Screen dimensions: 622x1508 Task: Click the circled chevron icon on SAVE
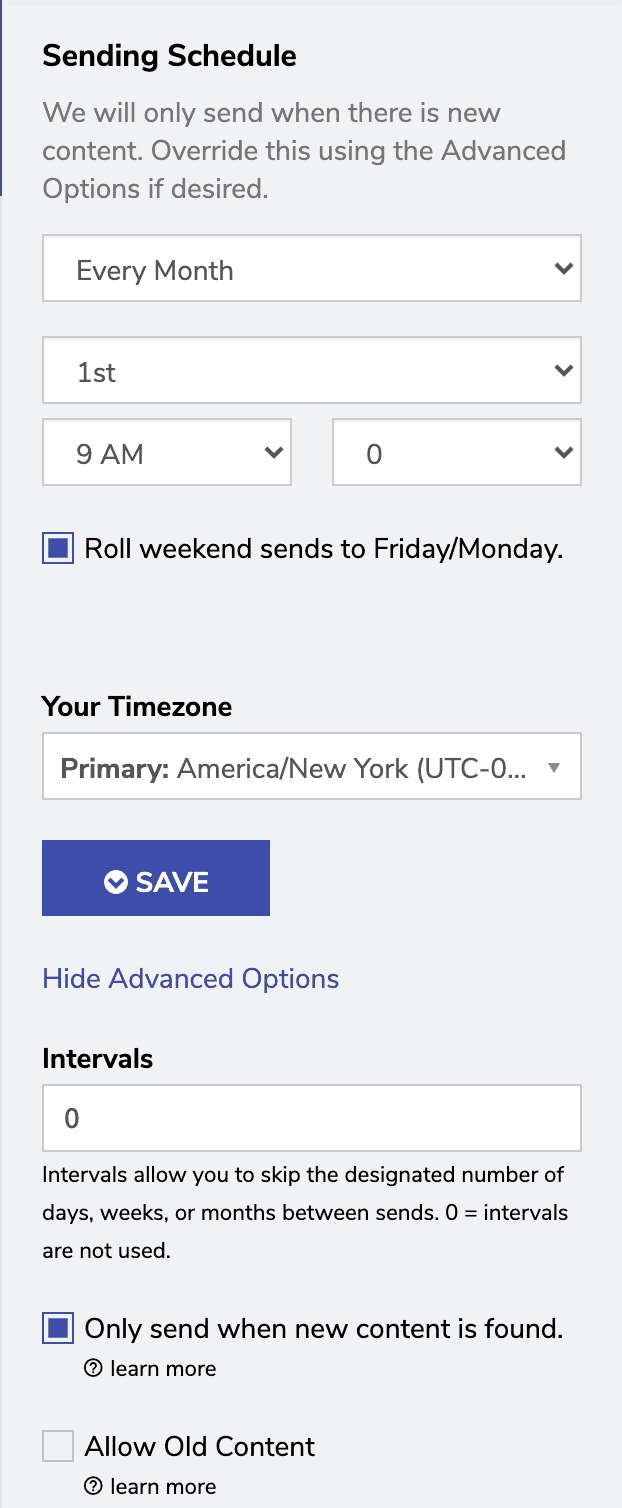116,881
